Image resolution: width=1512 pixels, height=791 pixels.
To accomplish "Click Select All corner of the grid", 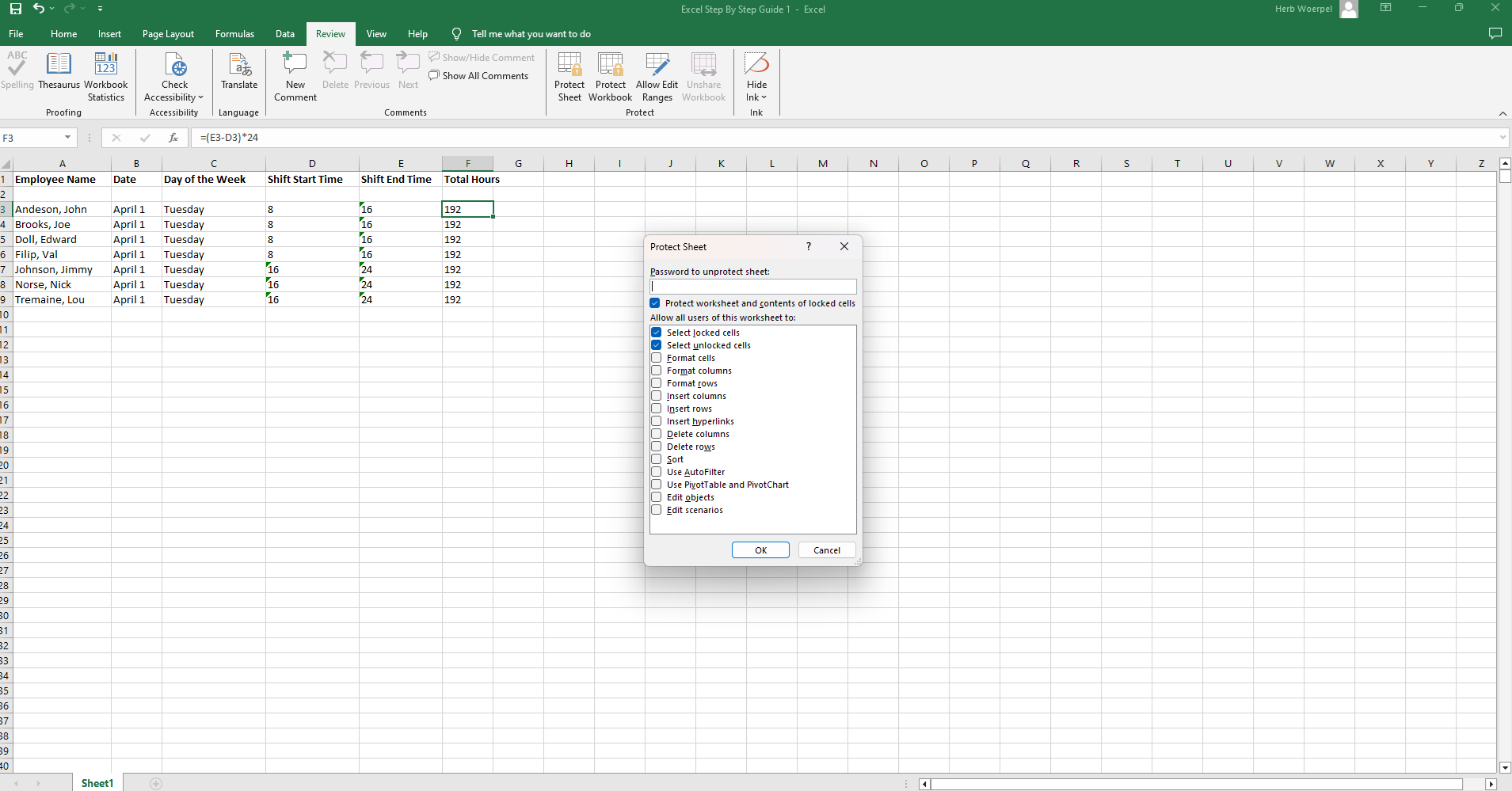I will (x=6, y=164).
